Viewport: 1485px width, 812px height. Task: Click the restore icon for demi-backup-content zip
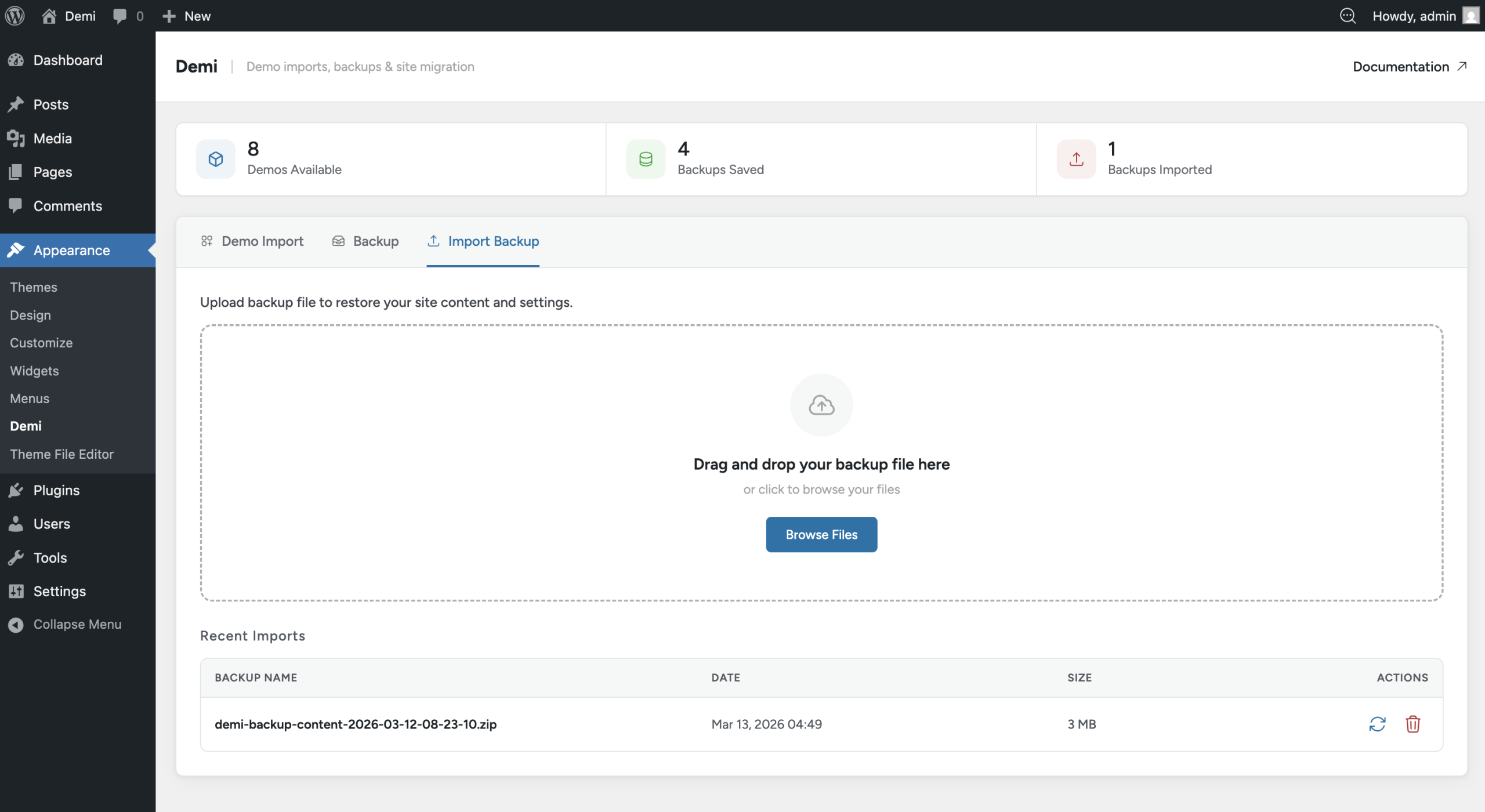pos(1377,724)
